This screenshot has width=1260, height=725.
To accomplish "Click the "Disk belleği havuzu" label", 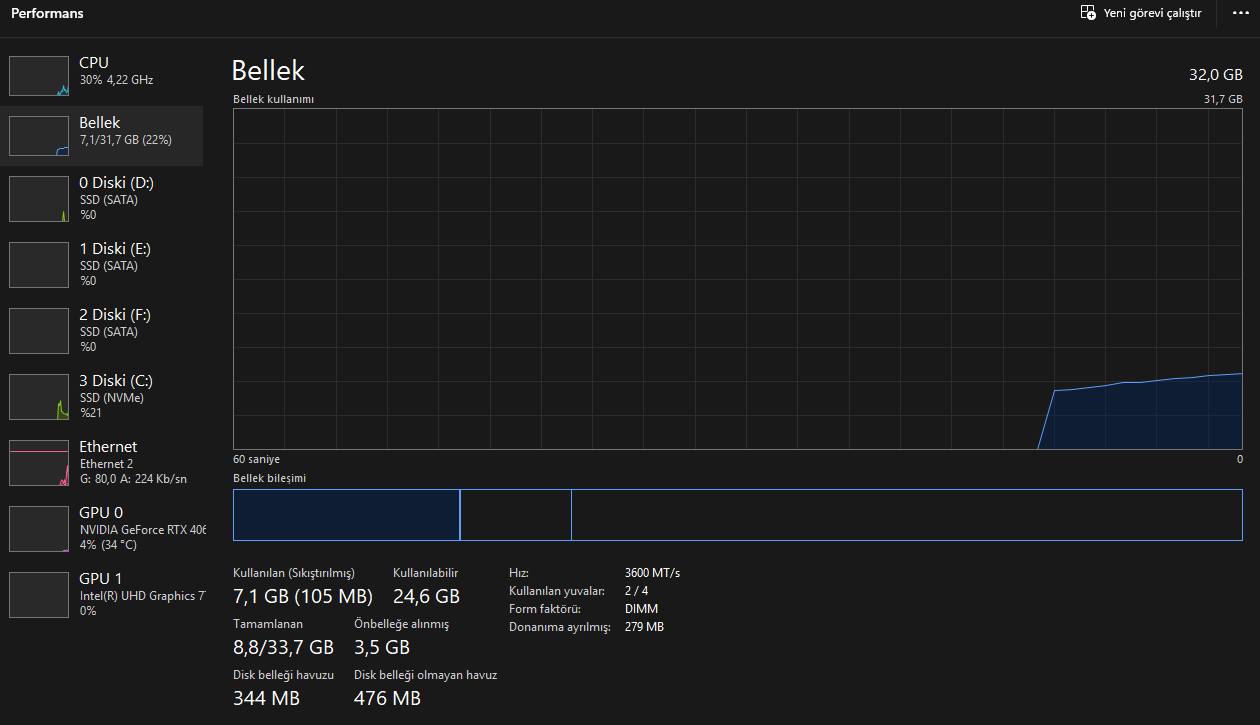I will (283, 675).
